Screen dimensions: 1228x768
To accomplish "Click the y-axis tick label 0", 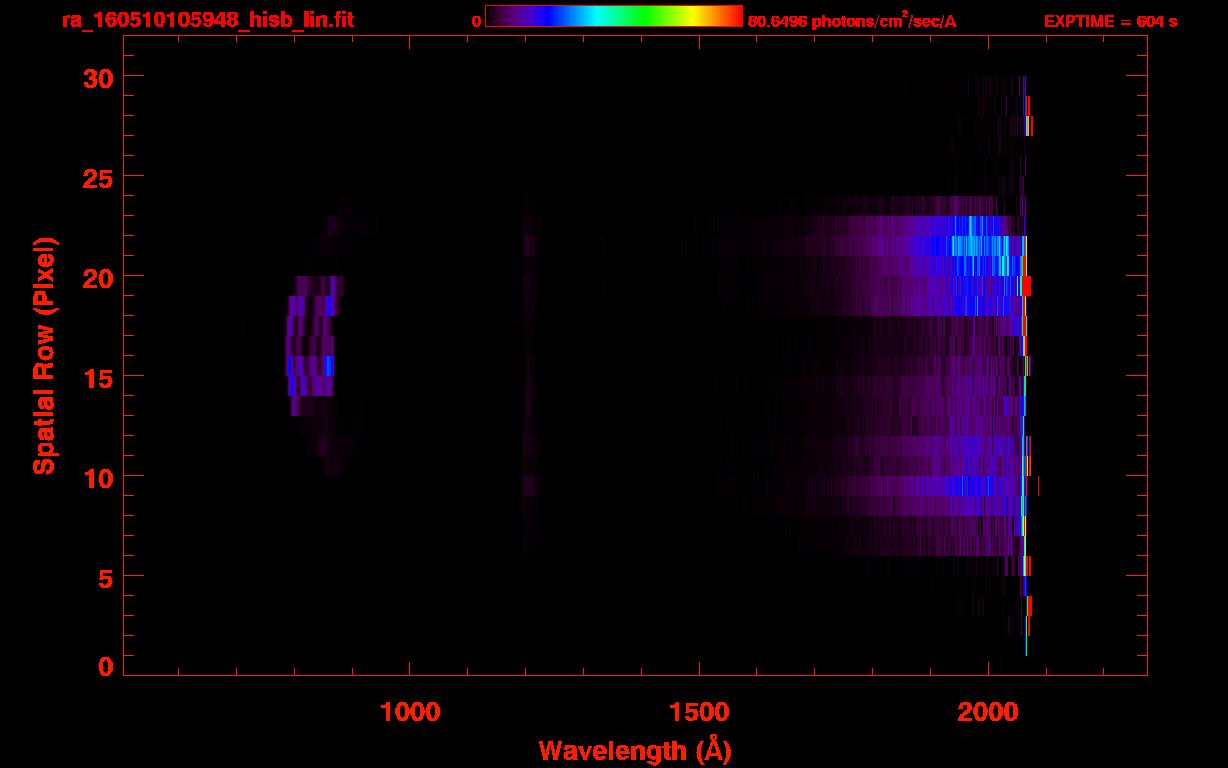I will 104,666.
